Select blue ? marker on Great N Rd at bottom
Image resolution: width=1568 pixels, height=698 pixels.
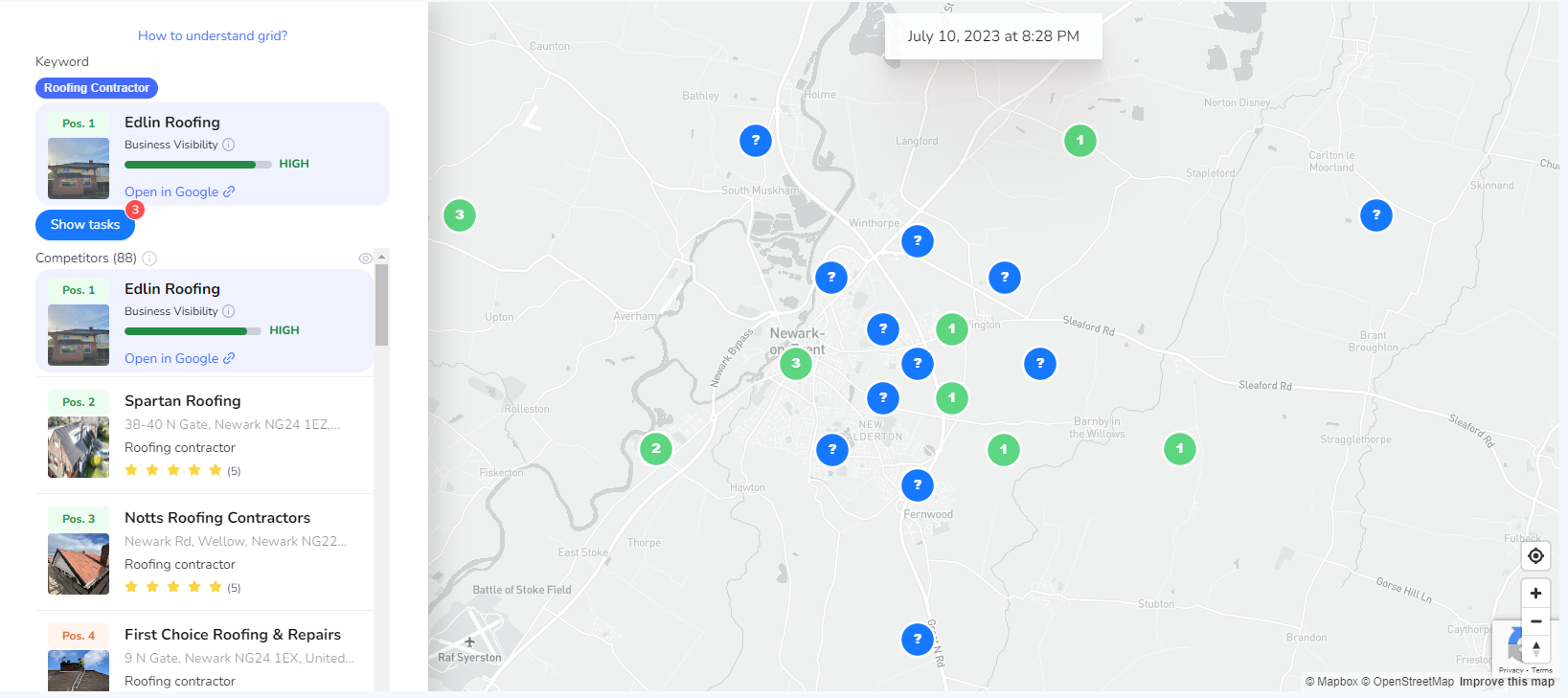918,639
